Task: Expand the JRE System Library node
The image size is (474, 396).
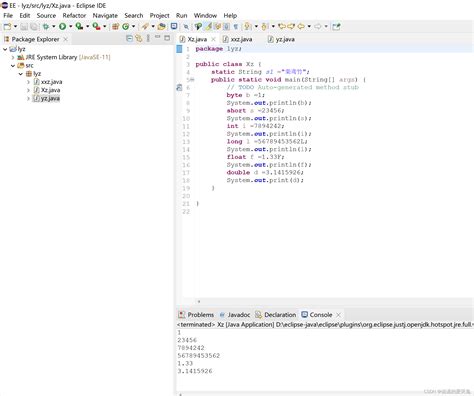Action: (x=13, y=57)
